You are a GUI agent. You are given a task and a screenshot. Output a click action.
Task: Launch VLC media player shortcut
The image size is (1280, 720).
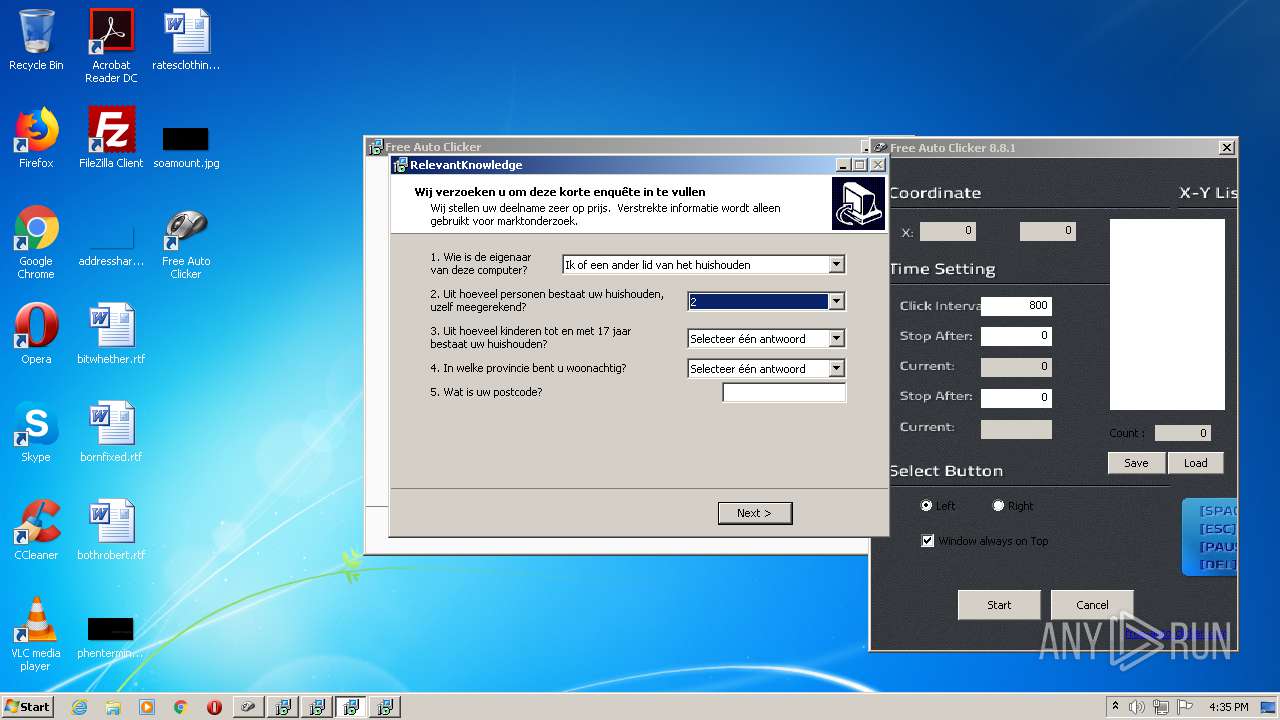click(36, 634)
